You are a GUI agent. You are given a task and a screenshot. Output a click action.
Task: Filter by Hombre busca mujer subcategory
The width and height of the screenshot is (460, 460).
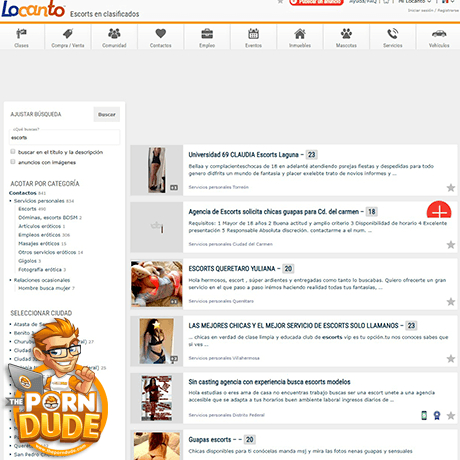[44, 288]
